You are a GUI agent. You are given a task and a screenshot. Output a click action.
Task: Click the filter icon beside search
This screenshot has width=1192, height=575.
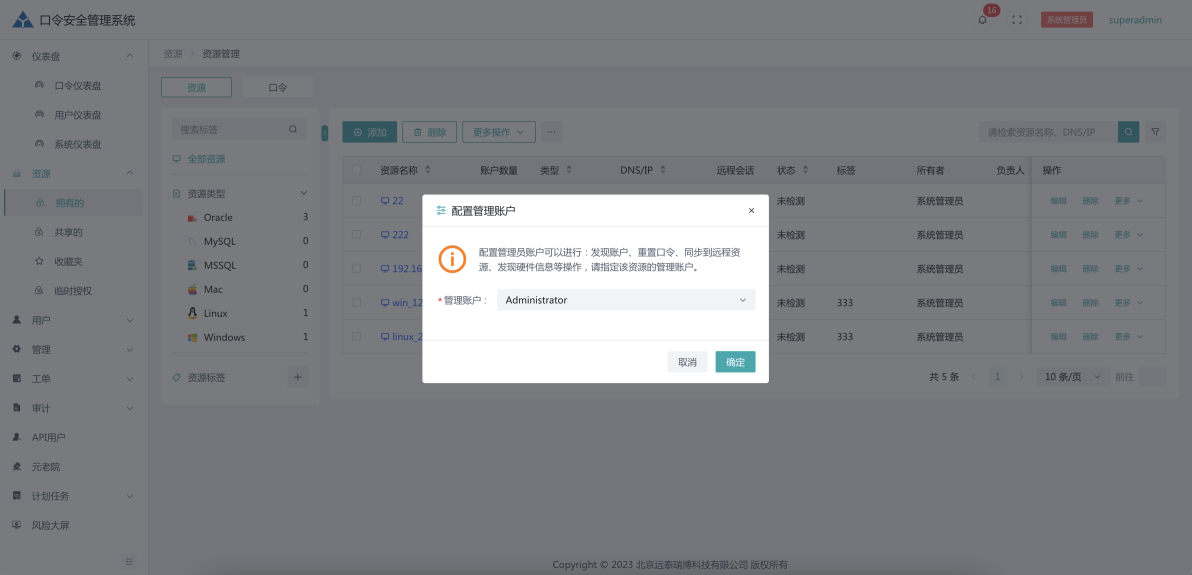point(1155,132)
